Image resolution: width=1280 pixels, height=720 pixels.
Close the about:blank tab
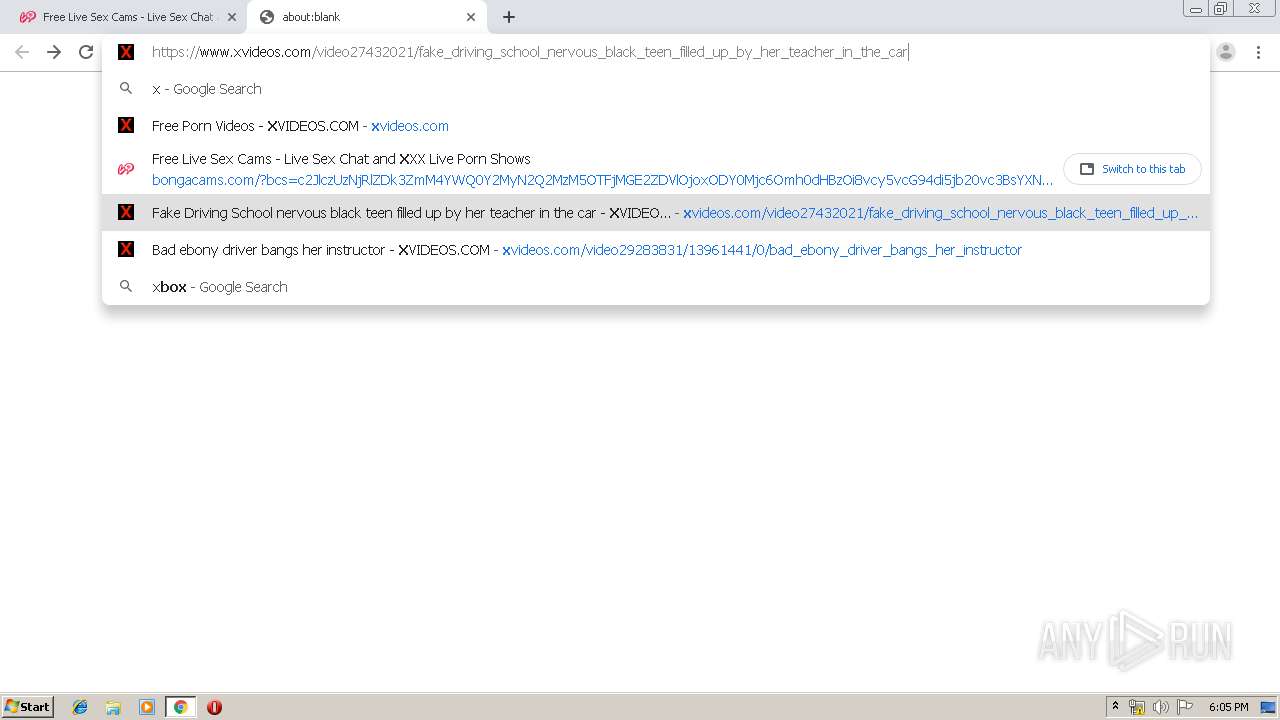pos(471,17)
